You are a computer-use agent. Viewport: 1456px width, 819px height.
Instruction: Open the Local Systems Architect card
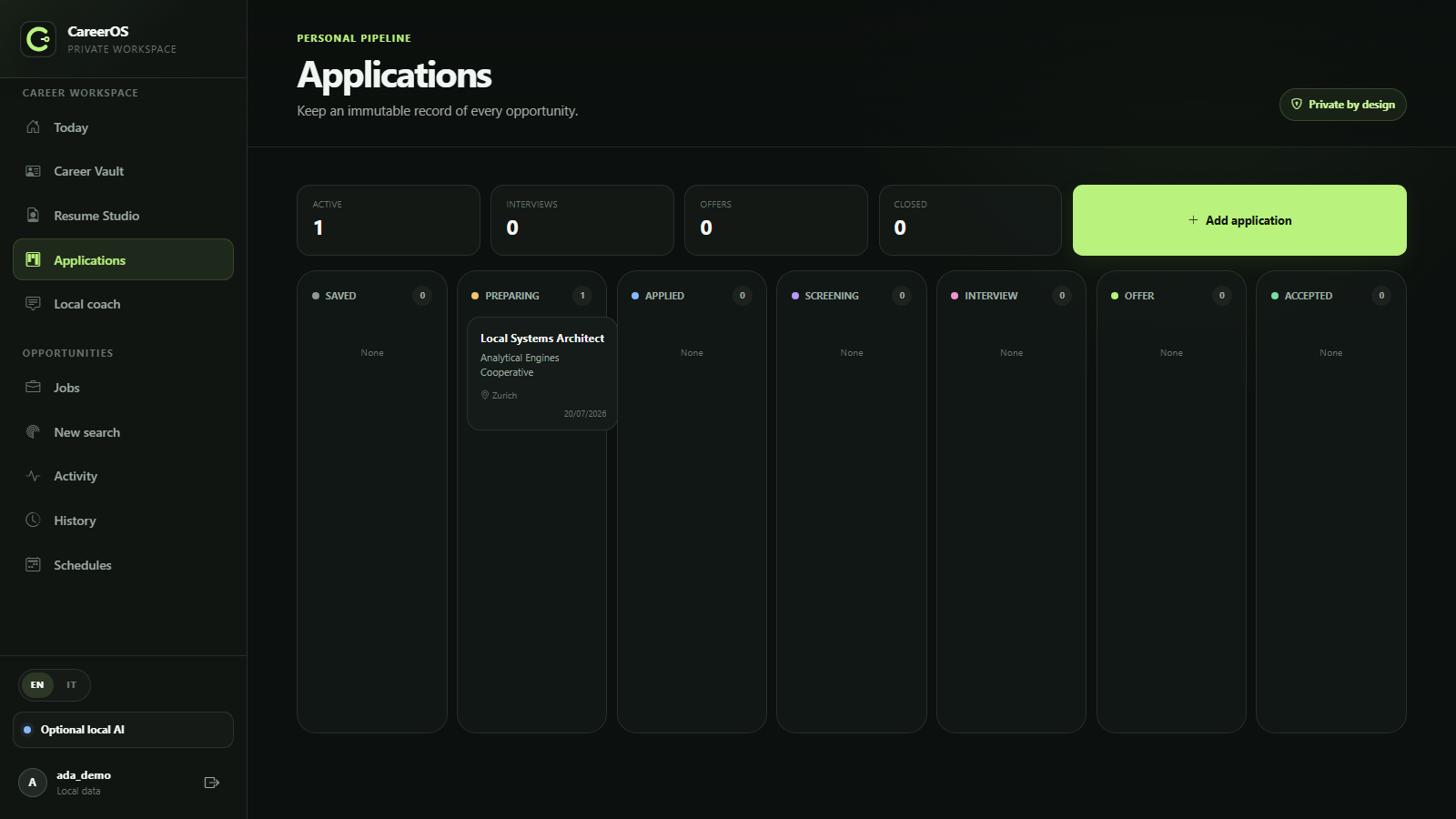coord(542,373)
